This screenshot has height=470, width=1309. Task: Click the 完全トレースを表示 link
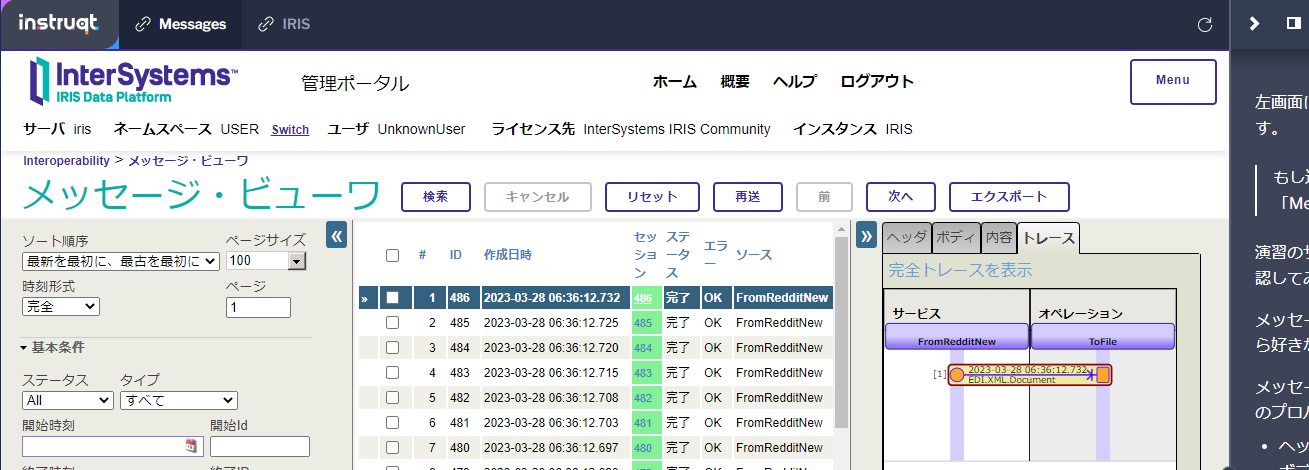pyautogui.click(x=960, y=270)
